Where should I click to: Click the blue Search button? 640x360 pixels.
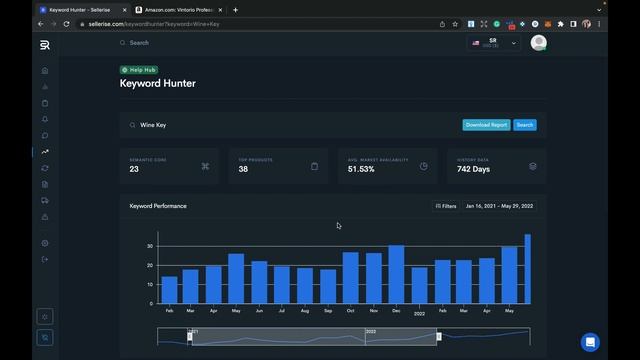[x=525, y=125]
